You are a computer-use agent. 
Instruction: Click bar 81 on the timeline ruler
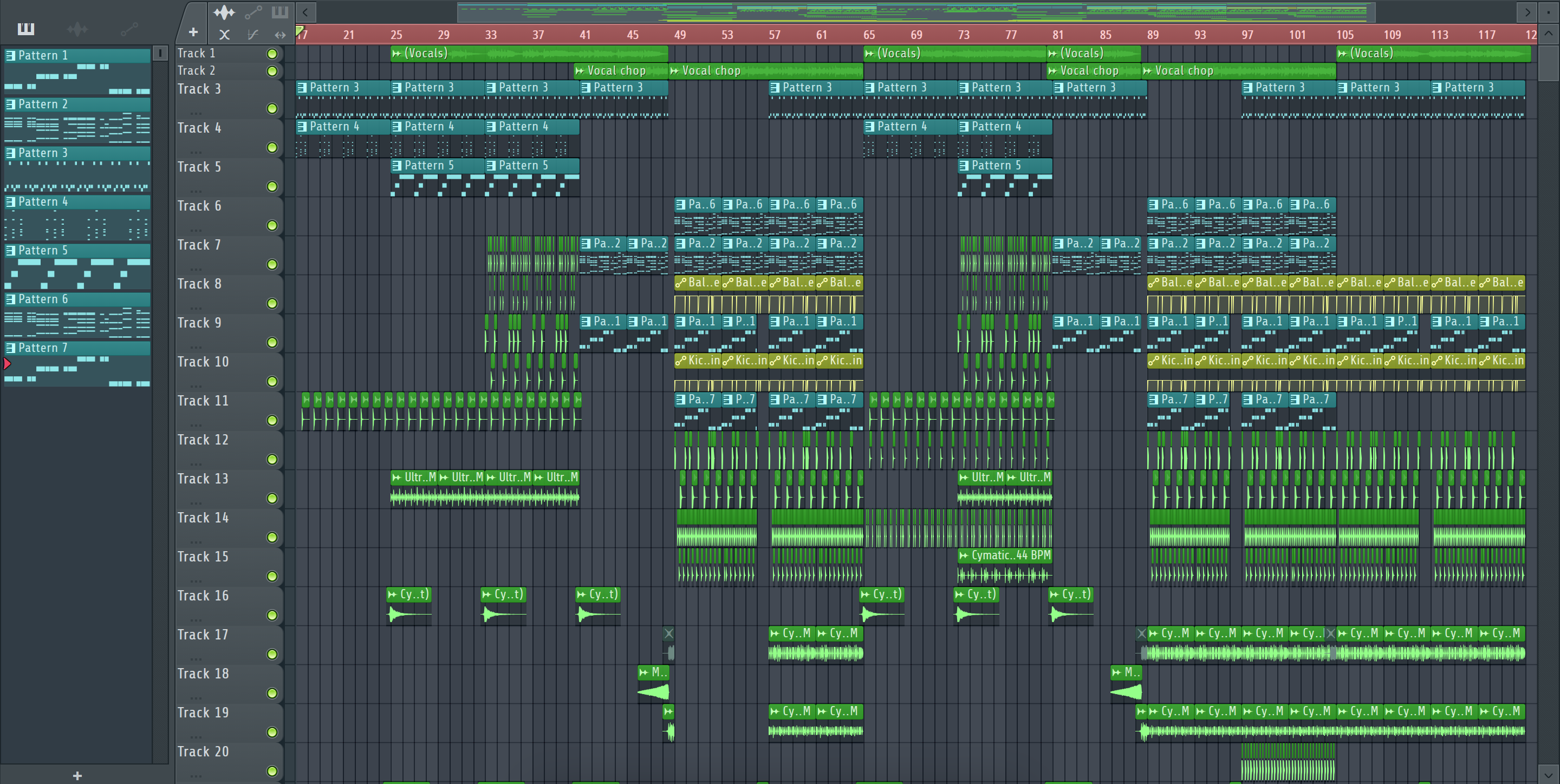click(x=1058, y=35)
